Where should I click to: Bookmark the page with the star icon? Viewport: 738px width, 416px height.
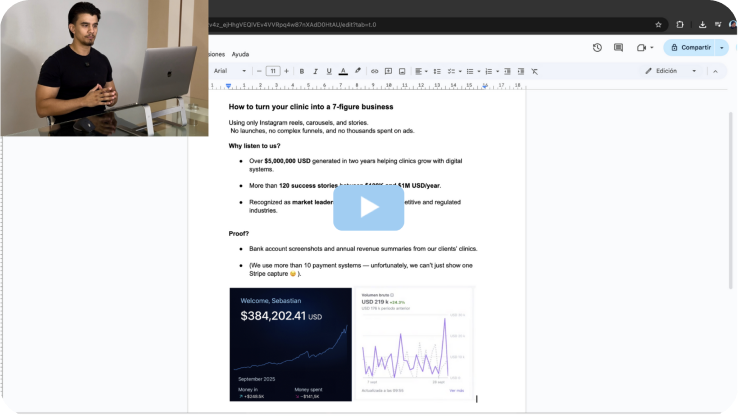click(658, 24)
